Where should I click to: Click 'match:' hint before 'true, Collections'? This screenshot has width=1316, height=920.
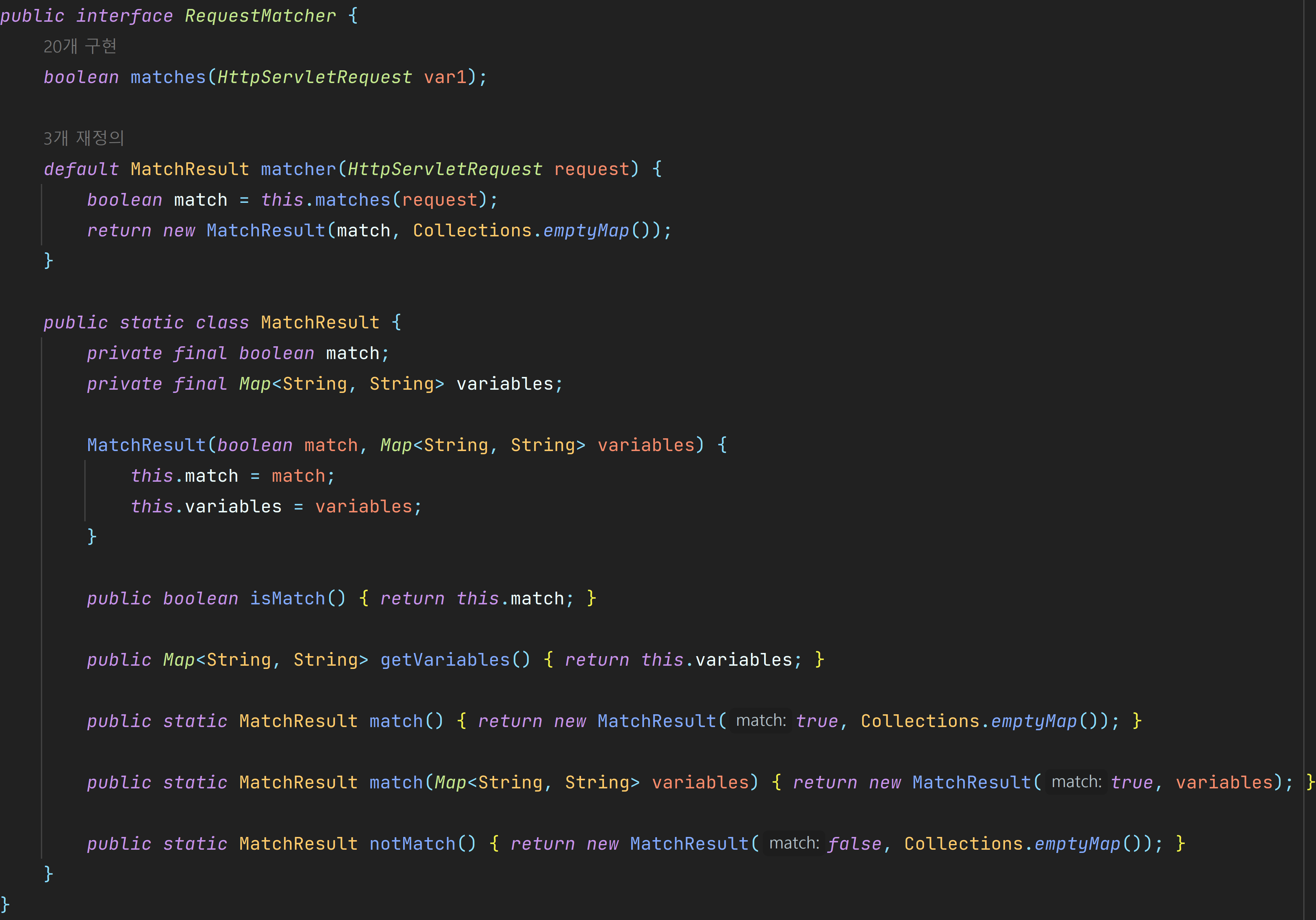coord(761,721)
